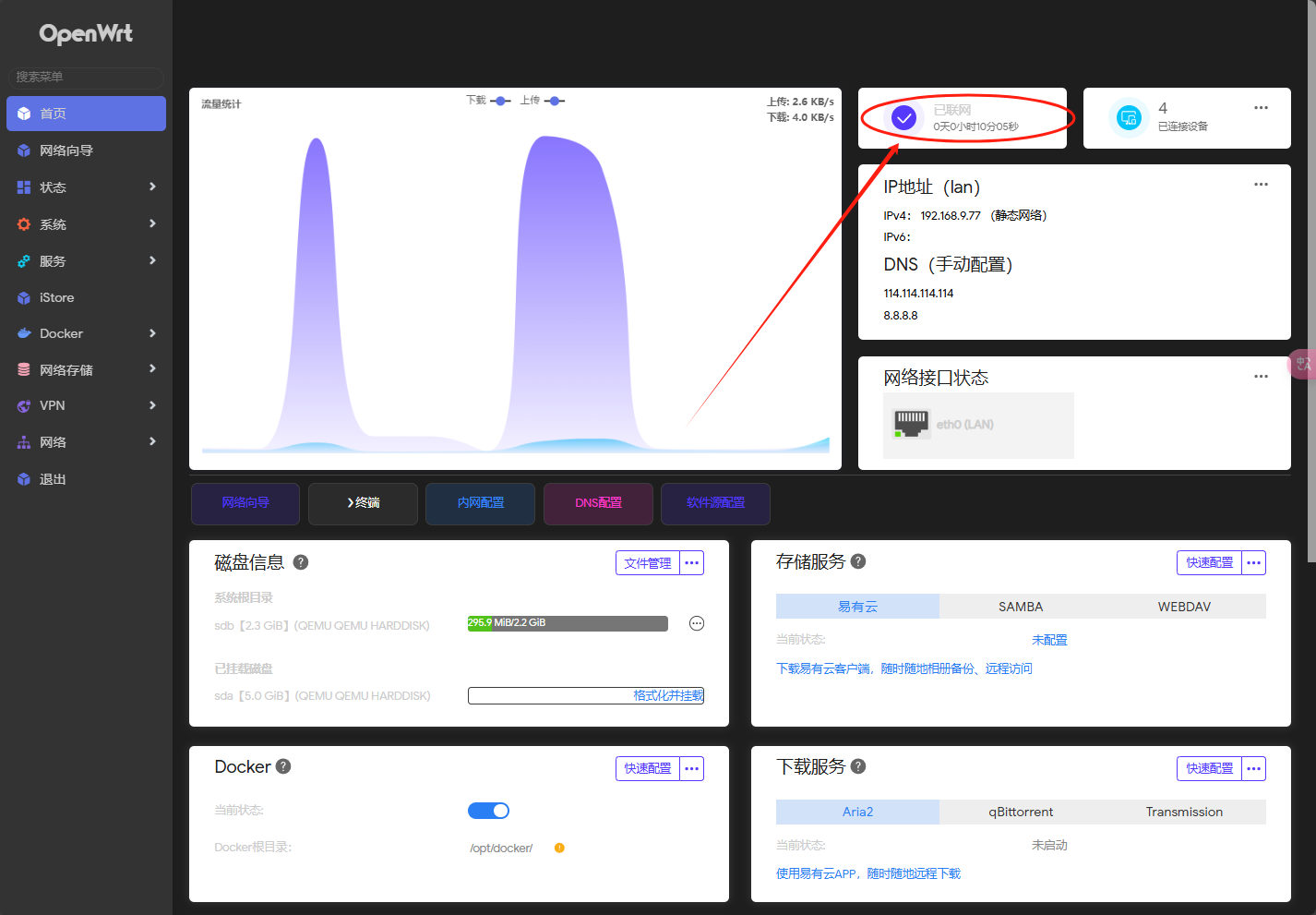Open the 存储服务 快速配置 more-options dropdown
The image size is (1316, 915).
[x=1253, y=563]
